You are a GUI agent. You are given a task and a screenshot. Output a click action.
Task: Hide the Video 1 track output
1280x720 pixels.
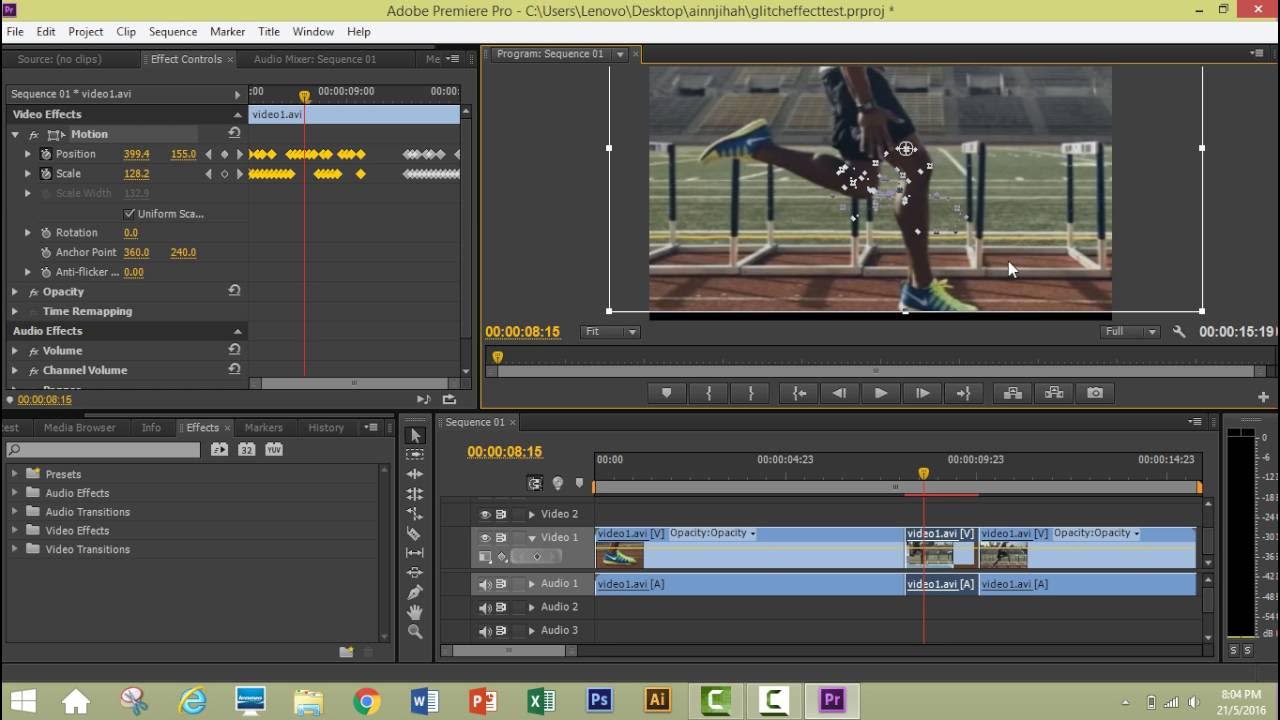485,538
